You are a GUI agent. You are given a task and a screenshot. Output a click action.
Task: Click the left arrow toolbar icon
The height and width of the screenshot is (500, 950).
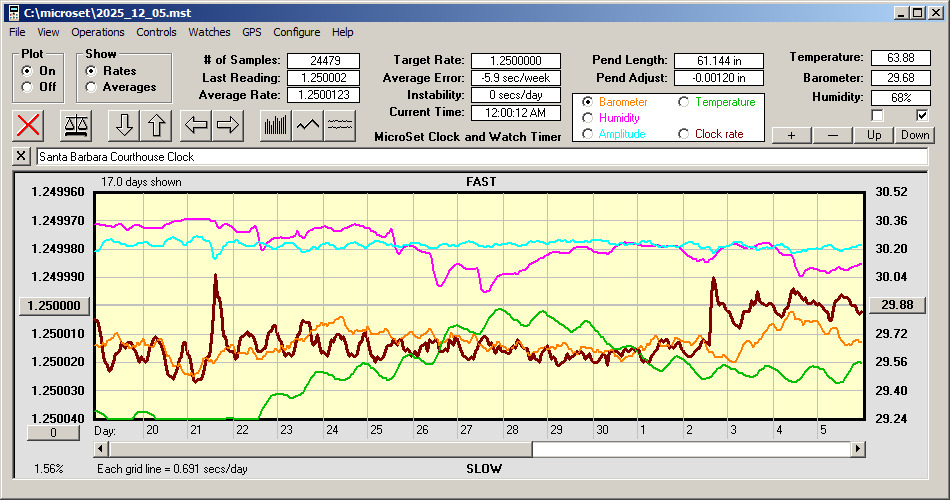[197, 125]
